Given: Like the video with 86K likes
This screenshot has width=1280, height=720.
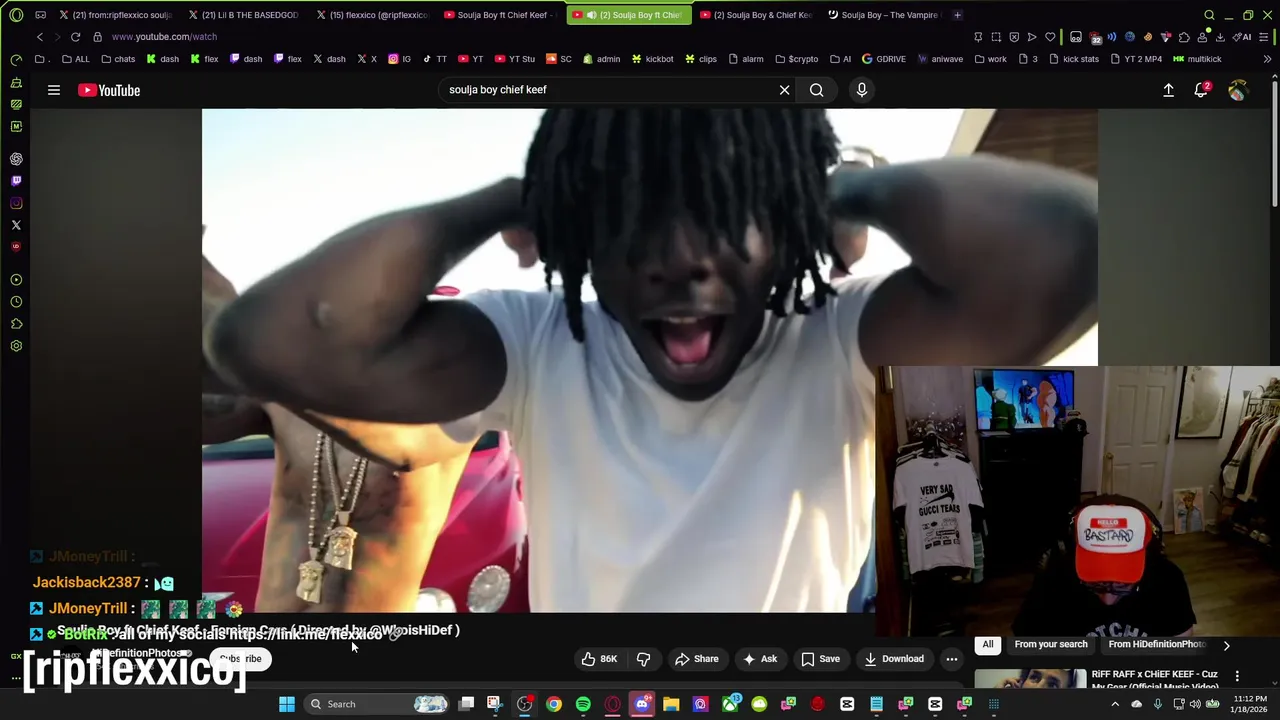Looking at the screenshot, I should coord(599,659).
